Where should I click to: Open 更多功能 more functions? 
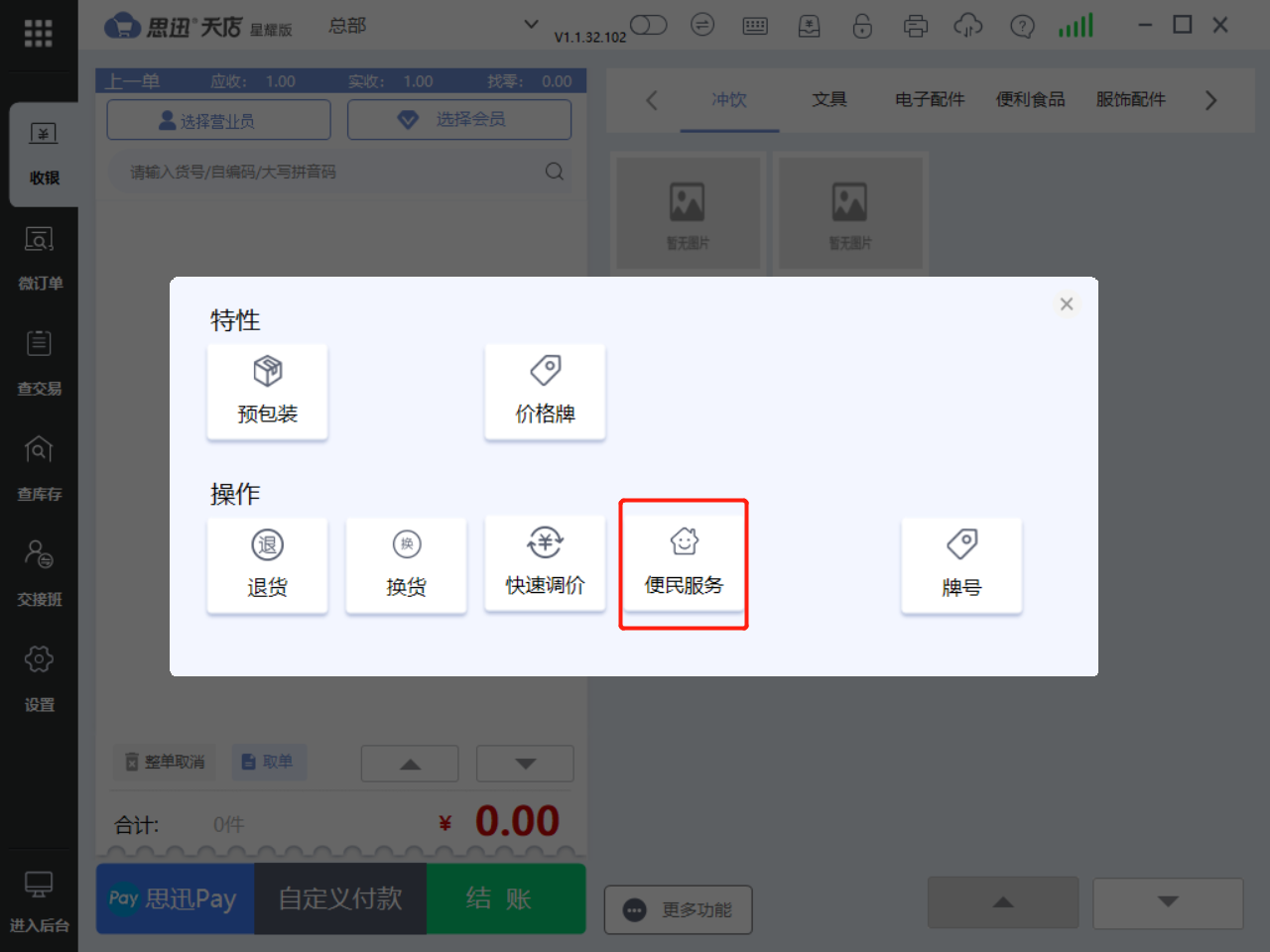click(x=678, y=909)
